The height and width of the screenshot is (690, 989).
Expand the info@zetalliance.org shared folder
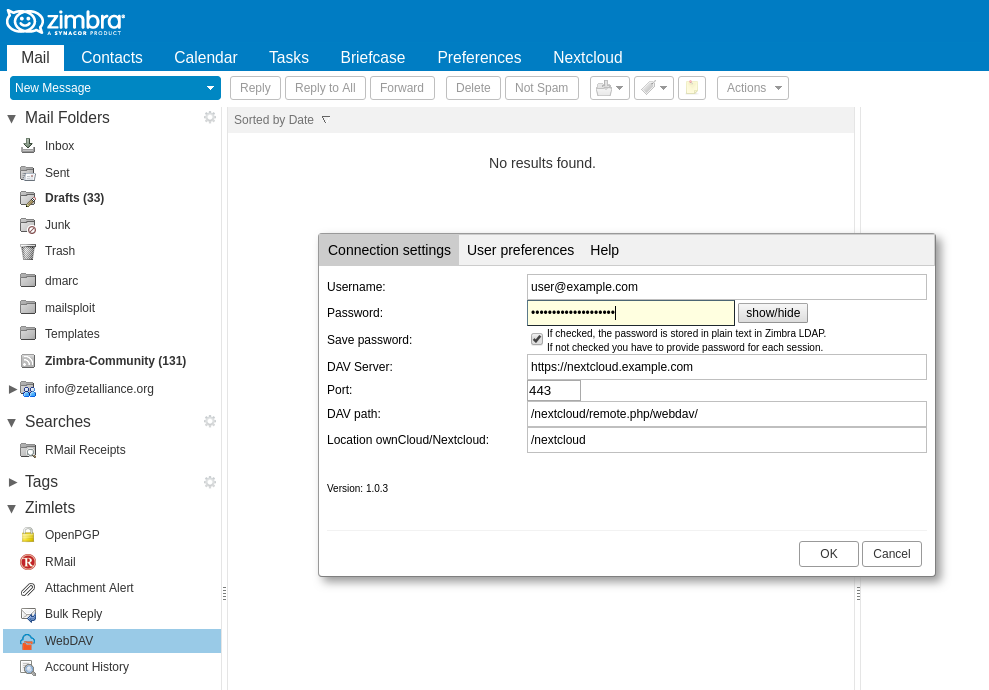tap(12, 389)
